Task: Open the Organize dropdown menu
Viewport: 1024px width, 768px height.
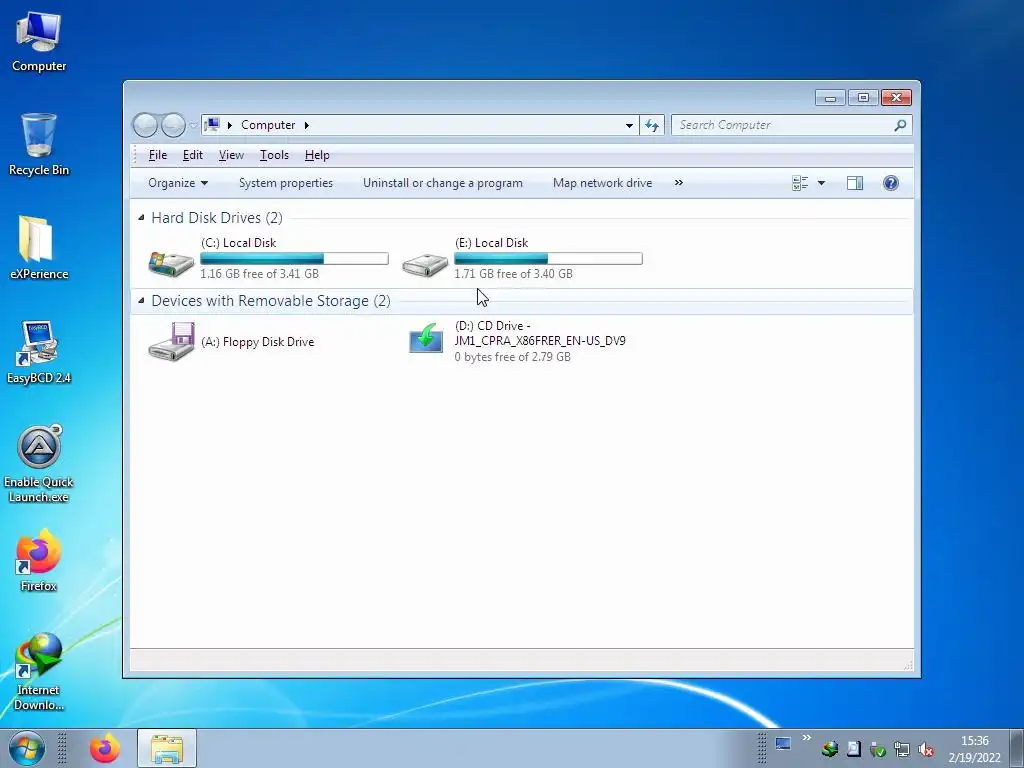Action: click(178, 183)
